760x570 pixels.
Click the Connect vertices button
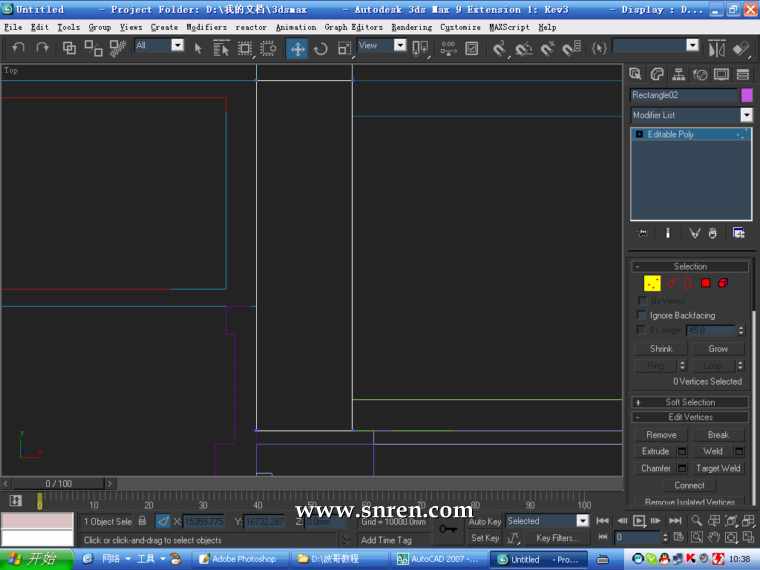click(x=689, y=485)
